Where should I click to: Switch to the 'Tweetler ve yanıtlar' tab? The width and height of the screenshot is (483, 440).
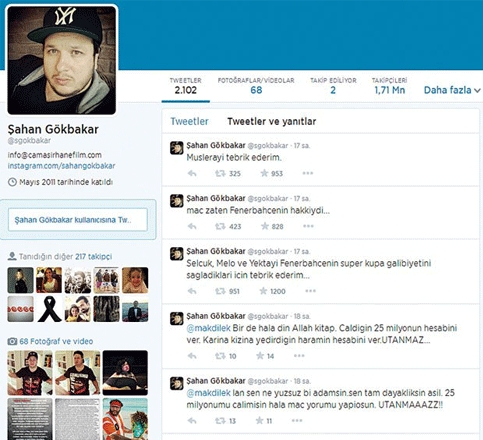click(x=272, y=121)
